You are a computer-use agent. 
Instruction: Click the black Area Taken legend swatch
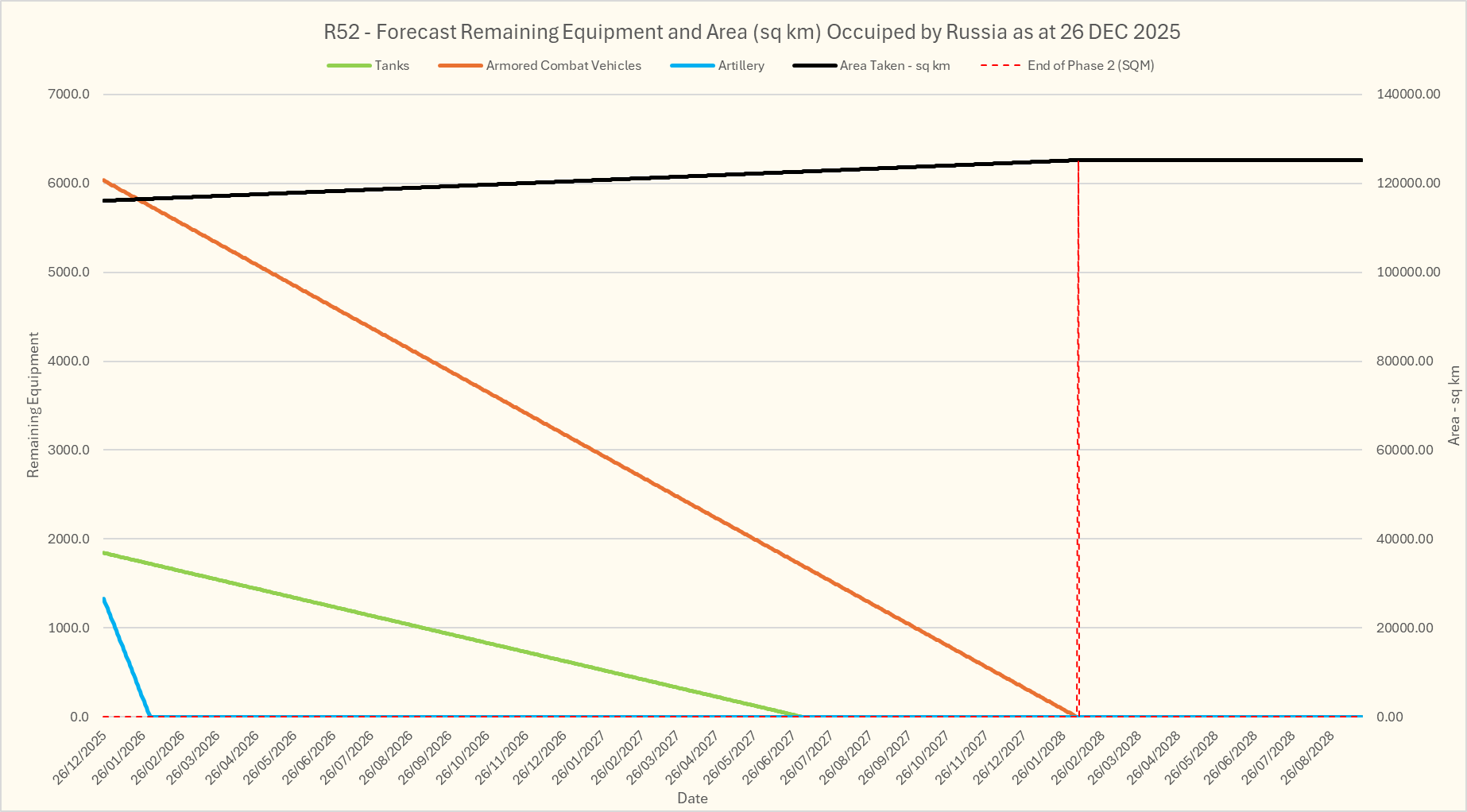[815, 66]
